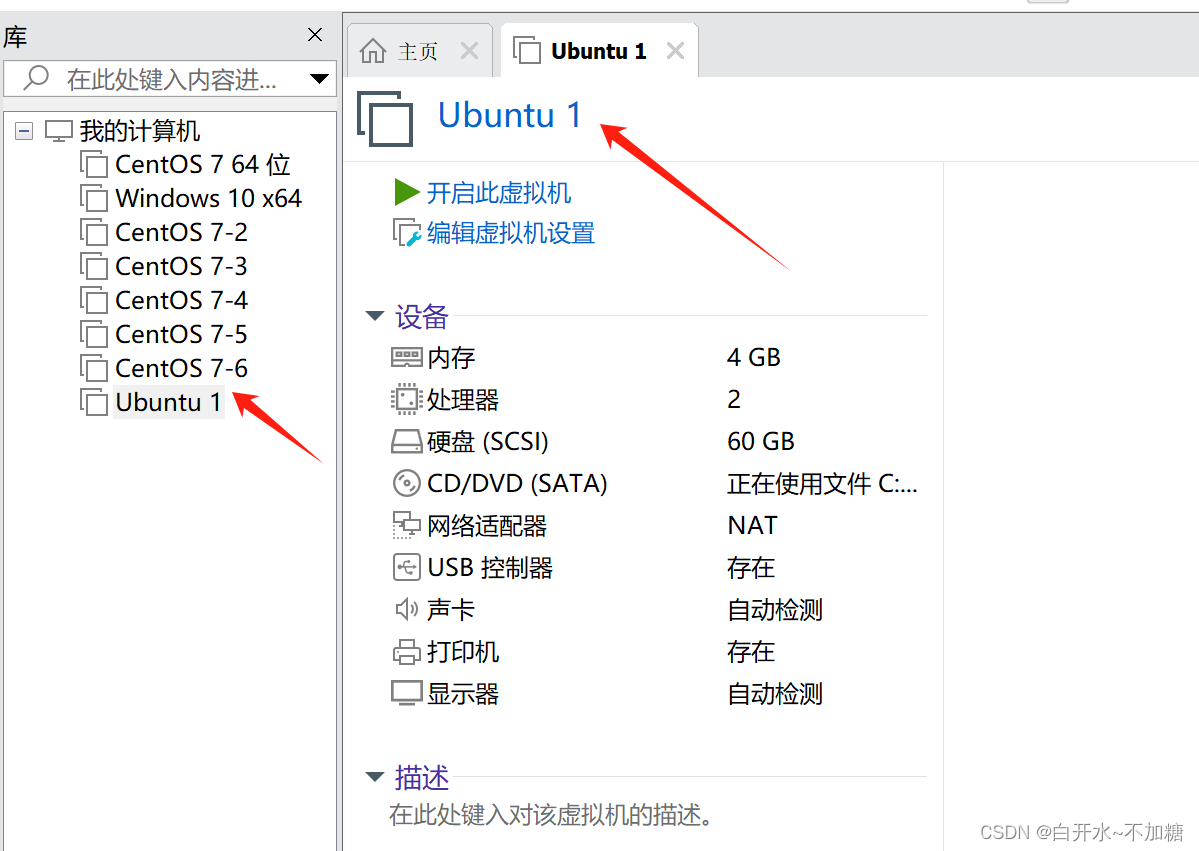Click the VM icon beside CentOS 7-2
Viewport: 1199px width, 851px height.
click(94, 232)
